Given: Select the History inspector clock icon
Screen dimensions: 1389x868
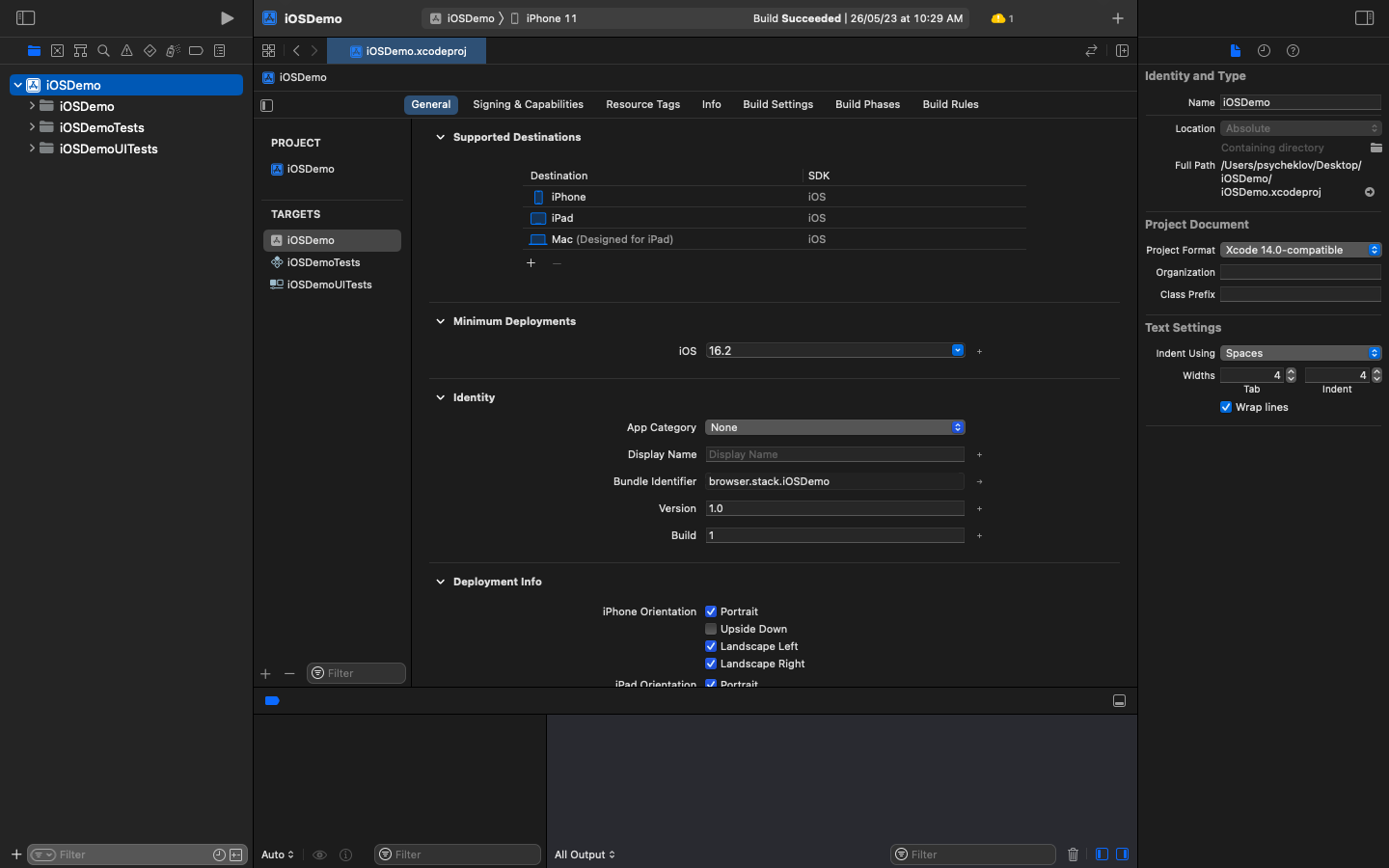Looking at the screenshot, I should [x=1264, y=50].
